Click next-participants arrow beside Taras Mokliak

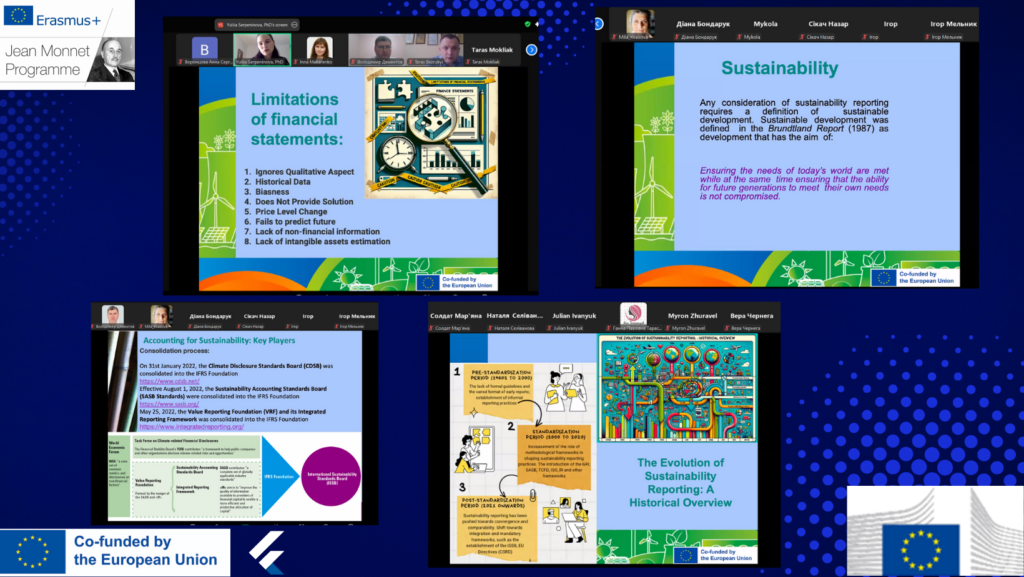[x=531, y=50]
